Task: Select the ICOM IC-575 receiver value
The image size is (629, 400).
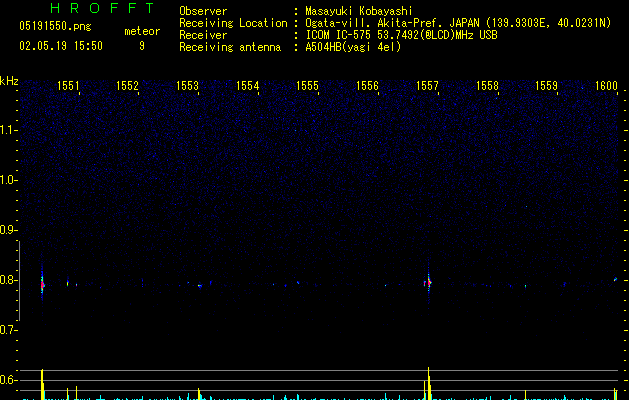Action: pyautogui.click(x=402, y=35)
